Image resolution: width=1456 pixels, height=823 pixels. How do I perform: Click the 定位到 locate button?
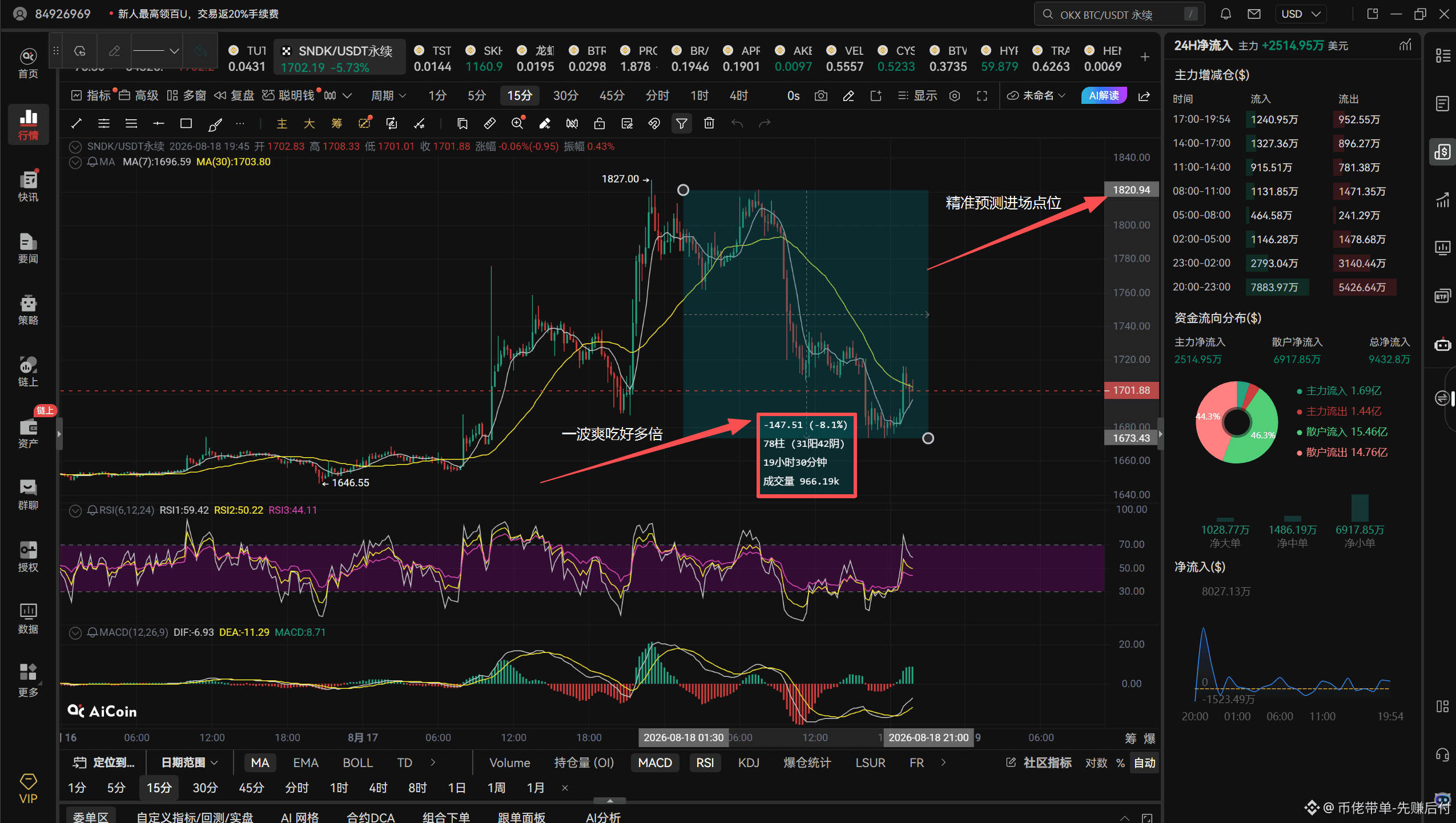point(104,763)
